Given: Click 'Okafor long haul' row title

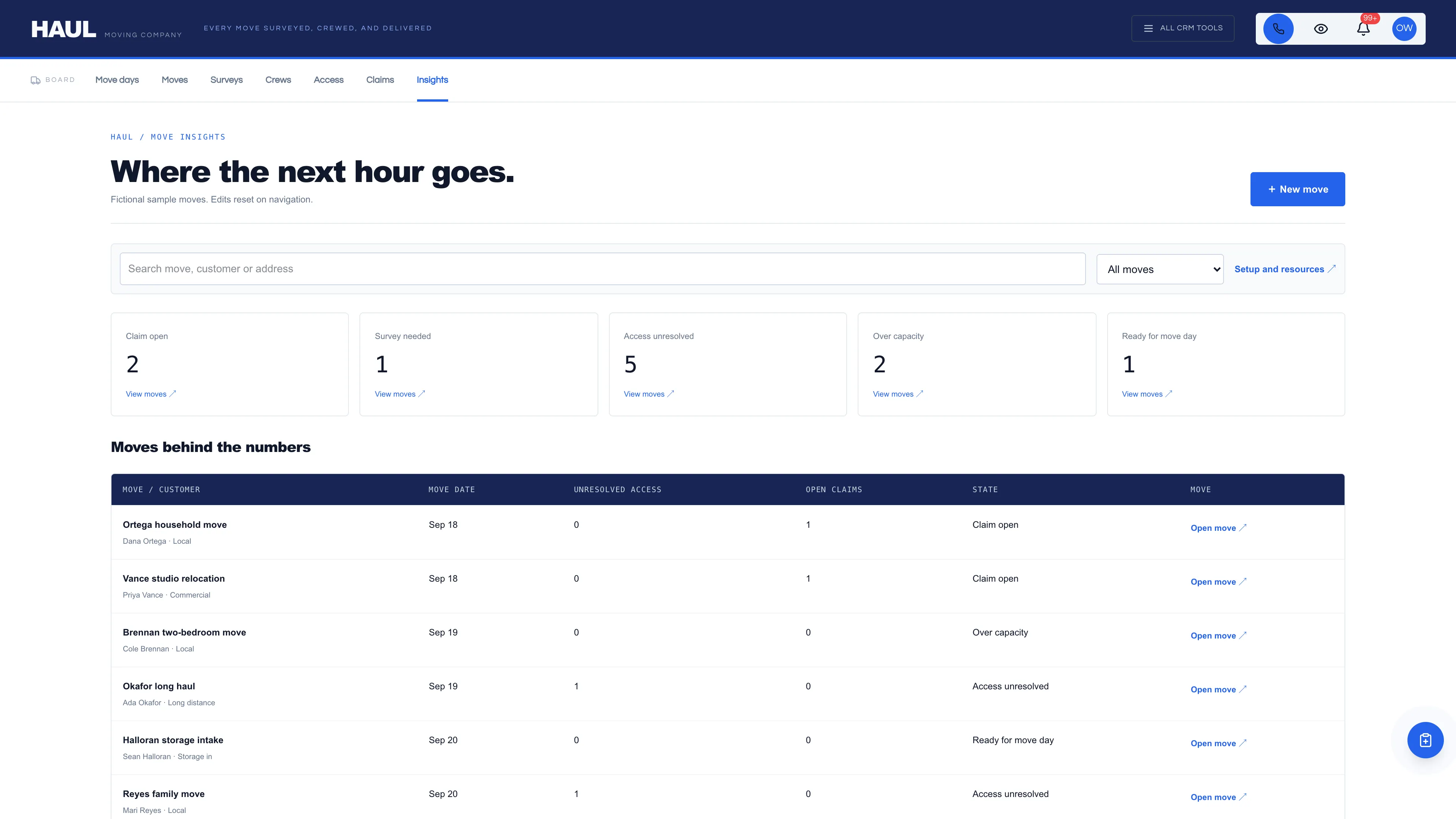Looking at the screenshot, I should click(x=159, y=686).
